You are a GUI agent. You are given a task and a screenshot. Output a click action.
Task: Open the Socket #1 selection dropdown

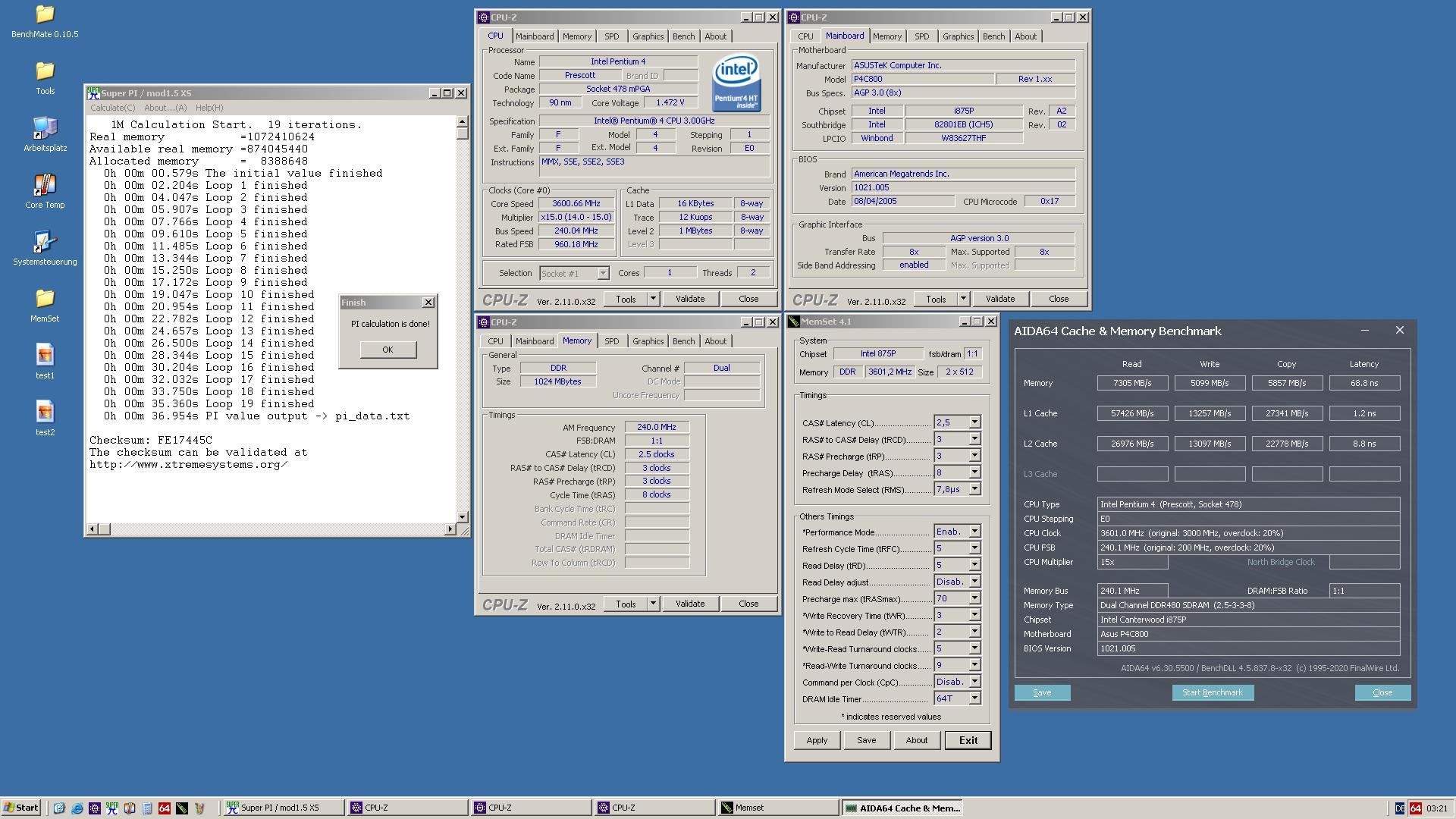(603, 273)
